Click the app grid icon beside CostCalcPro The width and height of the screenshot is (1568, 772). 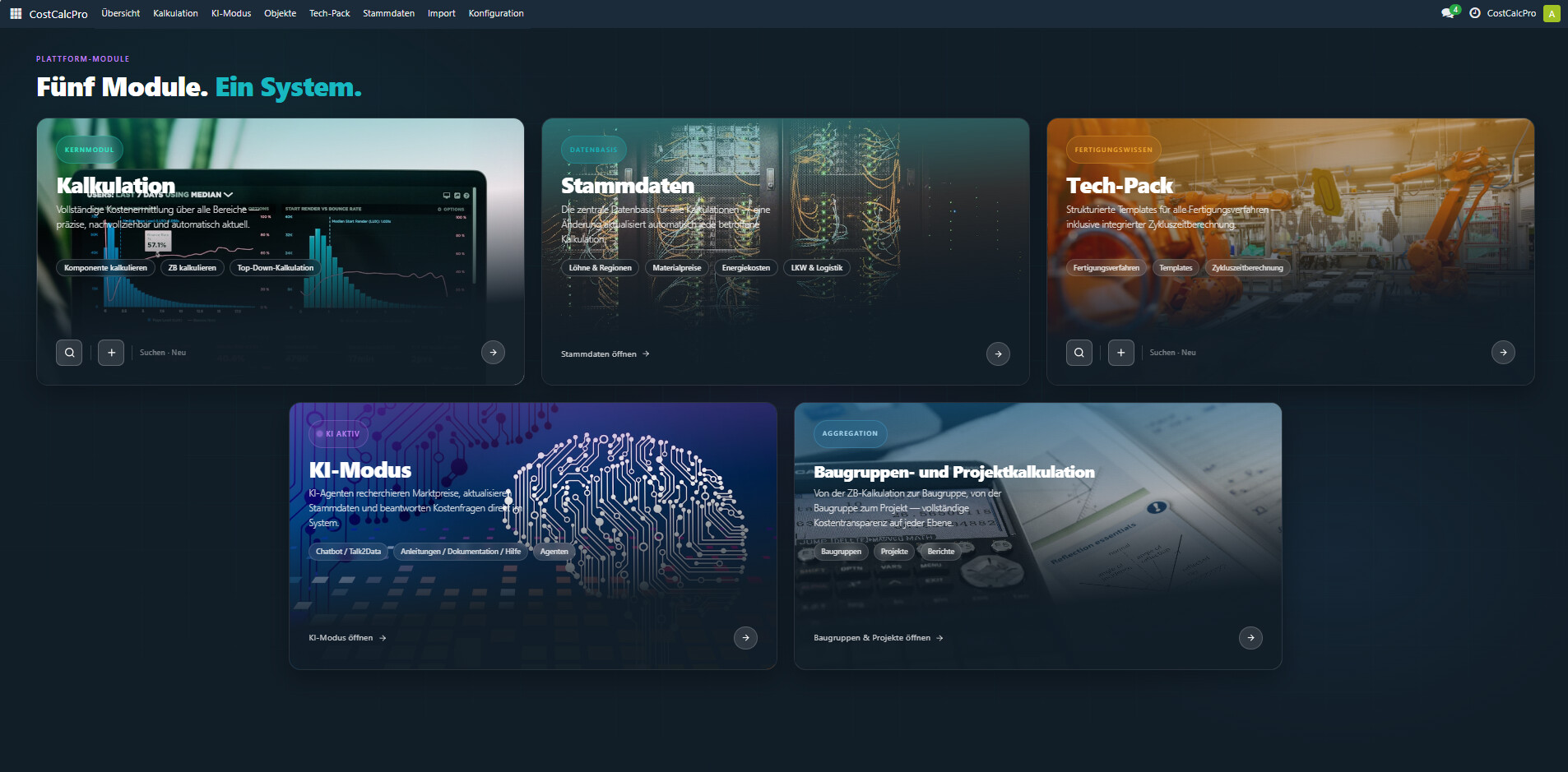tap(16, 13)
